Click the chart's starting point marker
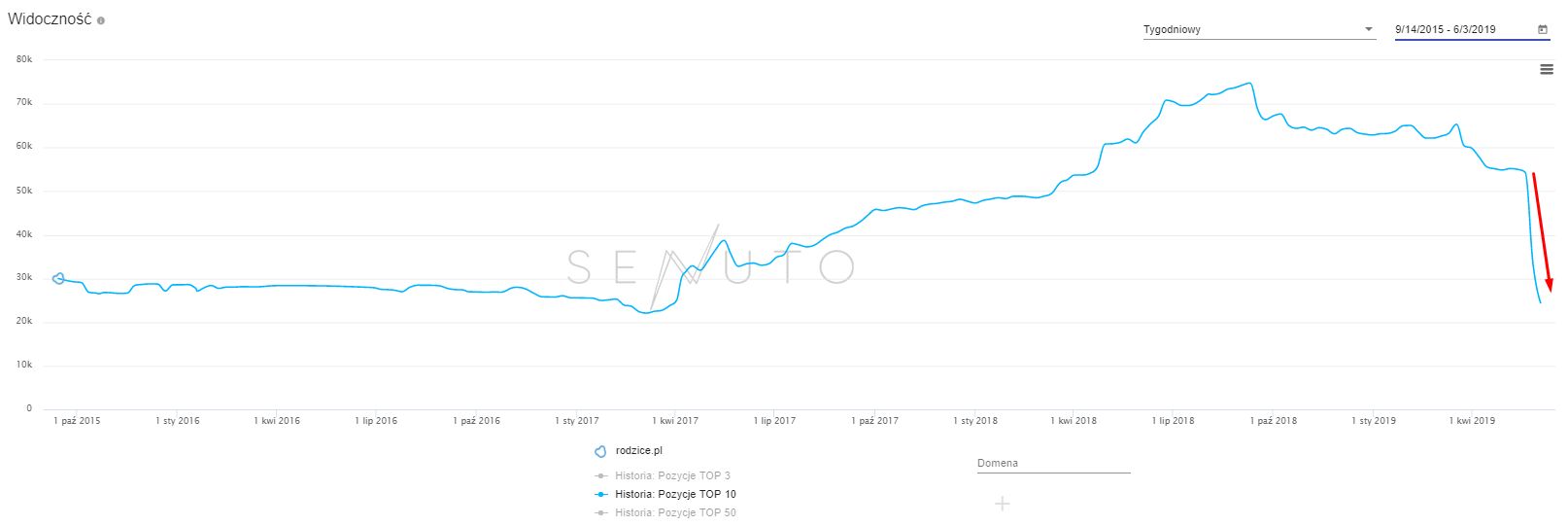This screenshot has height=526, width=1568. 58,278
